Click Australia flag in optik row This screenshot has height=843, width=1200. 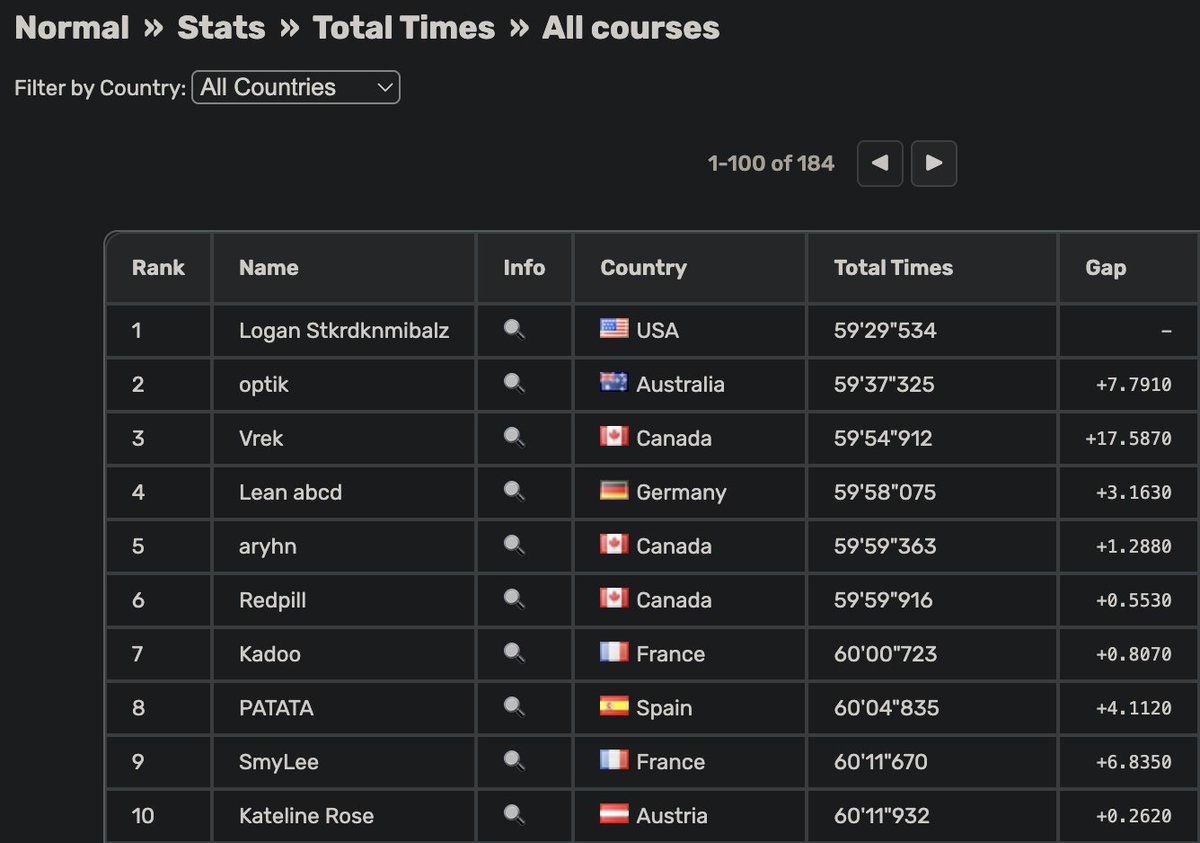(x=614, y=382)
